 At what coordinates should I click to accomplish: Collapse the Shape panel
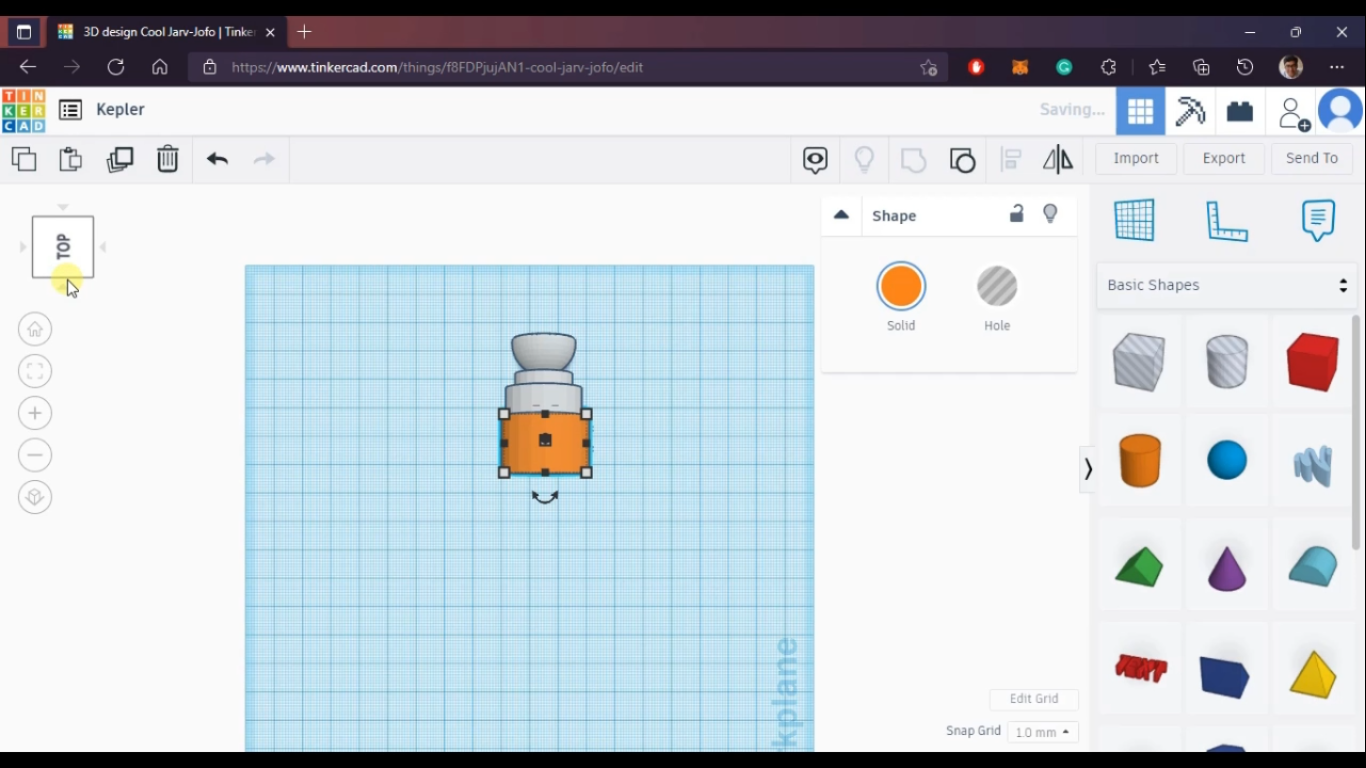coord(841,215)
